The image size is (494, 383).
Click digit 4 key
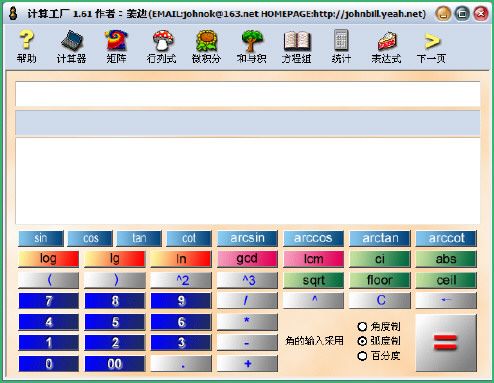click(x=49, y=322)
